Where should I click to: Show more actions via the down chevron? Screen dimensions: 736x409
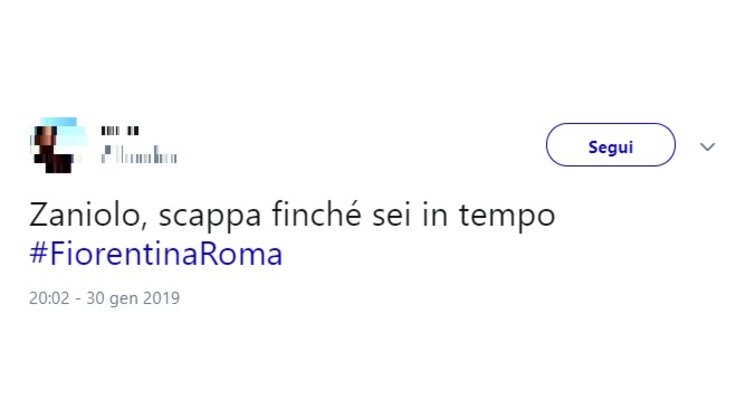(x=707, y=147)
